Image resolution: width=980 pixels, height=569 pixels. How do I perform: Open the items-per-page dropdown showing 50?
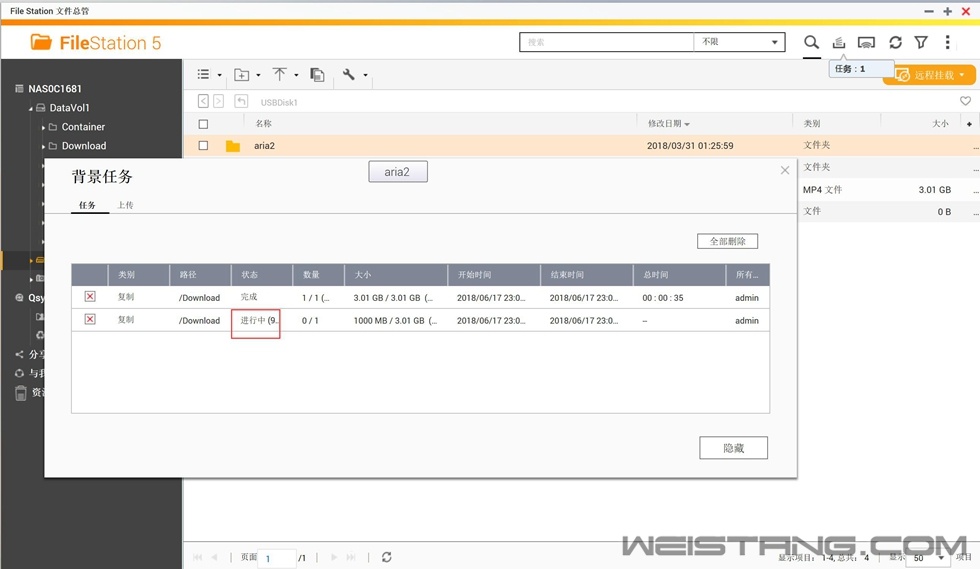point(929,557)
